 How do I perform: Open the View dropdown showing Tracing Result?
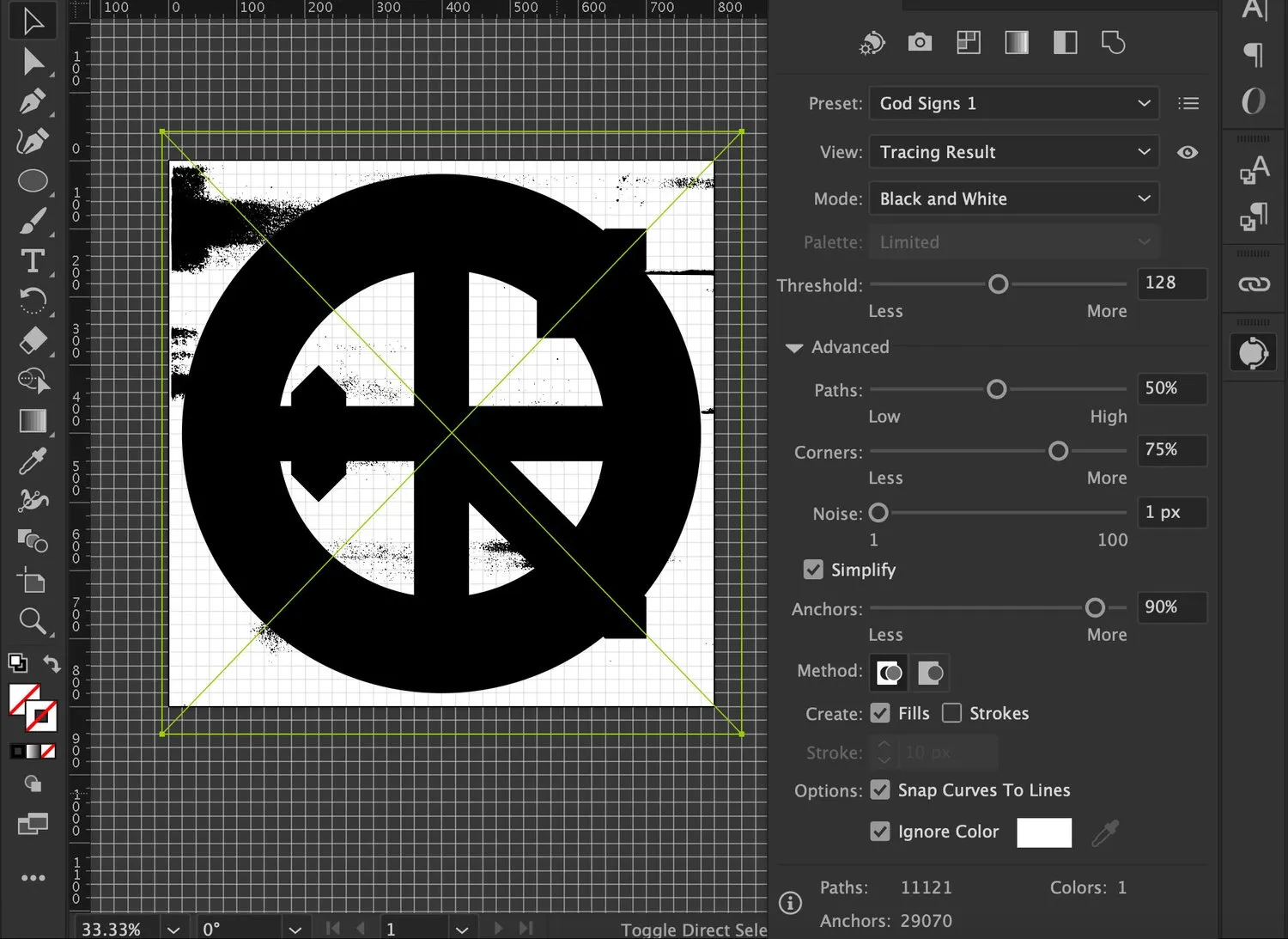(x=1014, y=152)
